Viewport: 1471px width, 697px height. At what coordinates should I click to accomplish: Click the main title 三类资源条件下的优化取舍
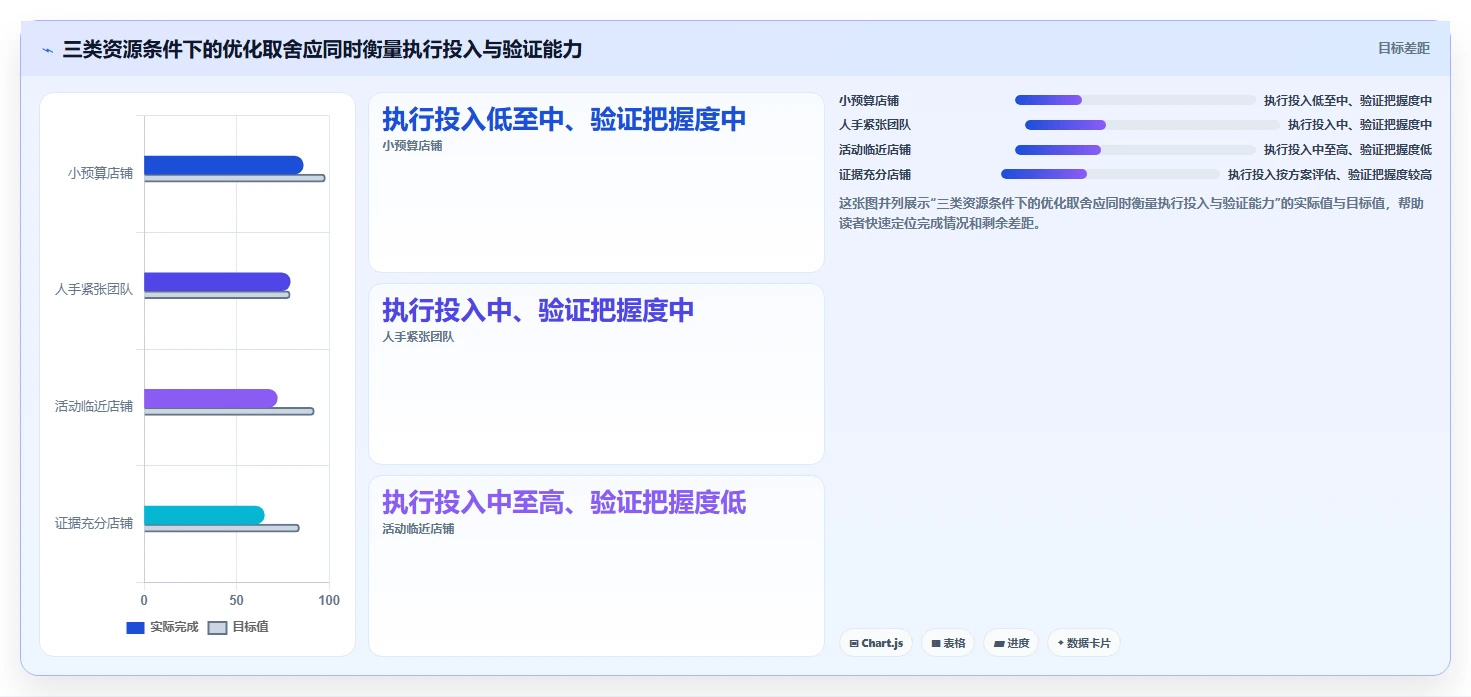point(322,49)
